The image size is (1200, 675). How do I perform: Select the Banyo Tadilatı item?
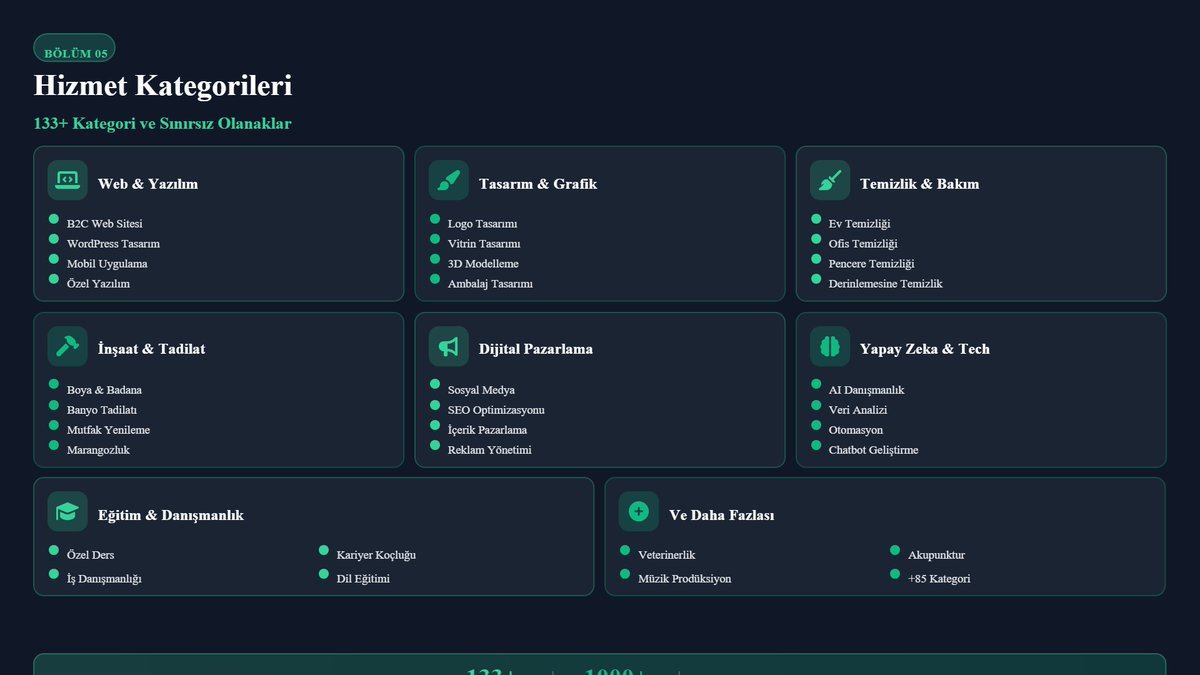[x=102, y=410]
